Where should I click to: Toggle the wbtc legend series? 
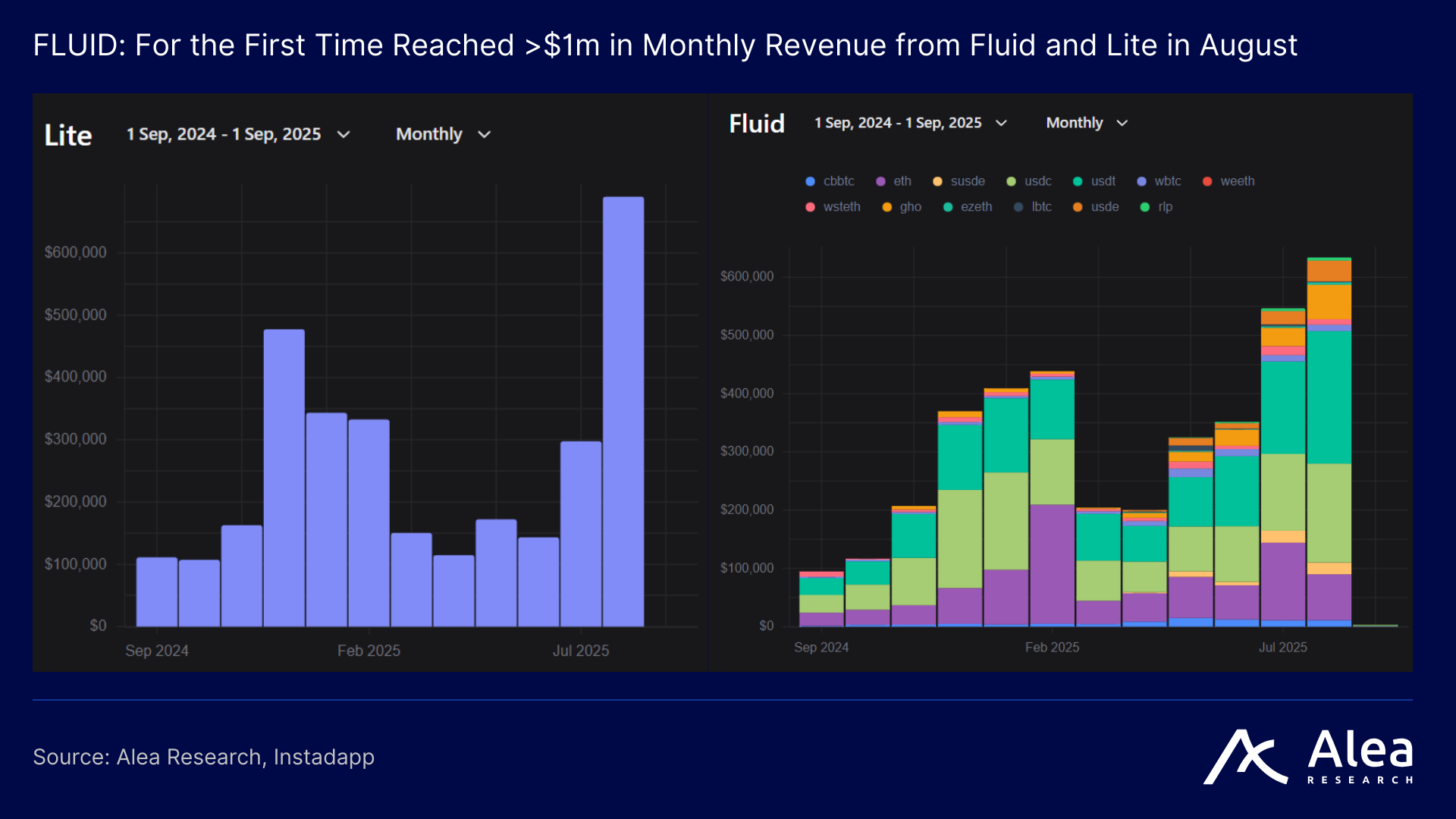coord(1159,181)
